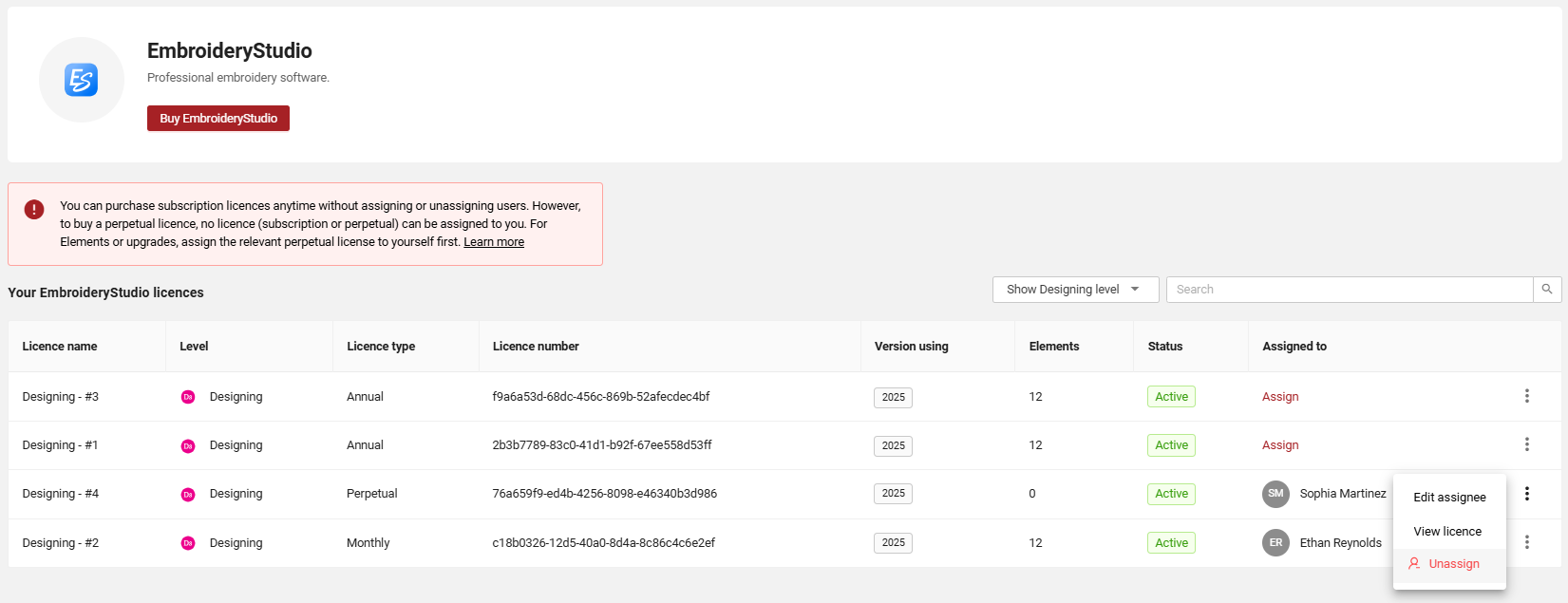Click licence number 76a659f9-ed4b-4256-8098-e46340b3d986

(605, 494)
